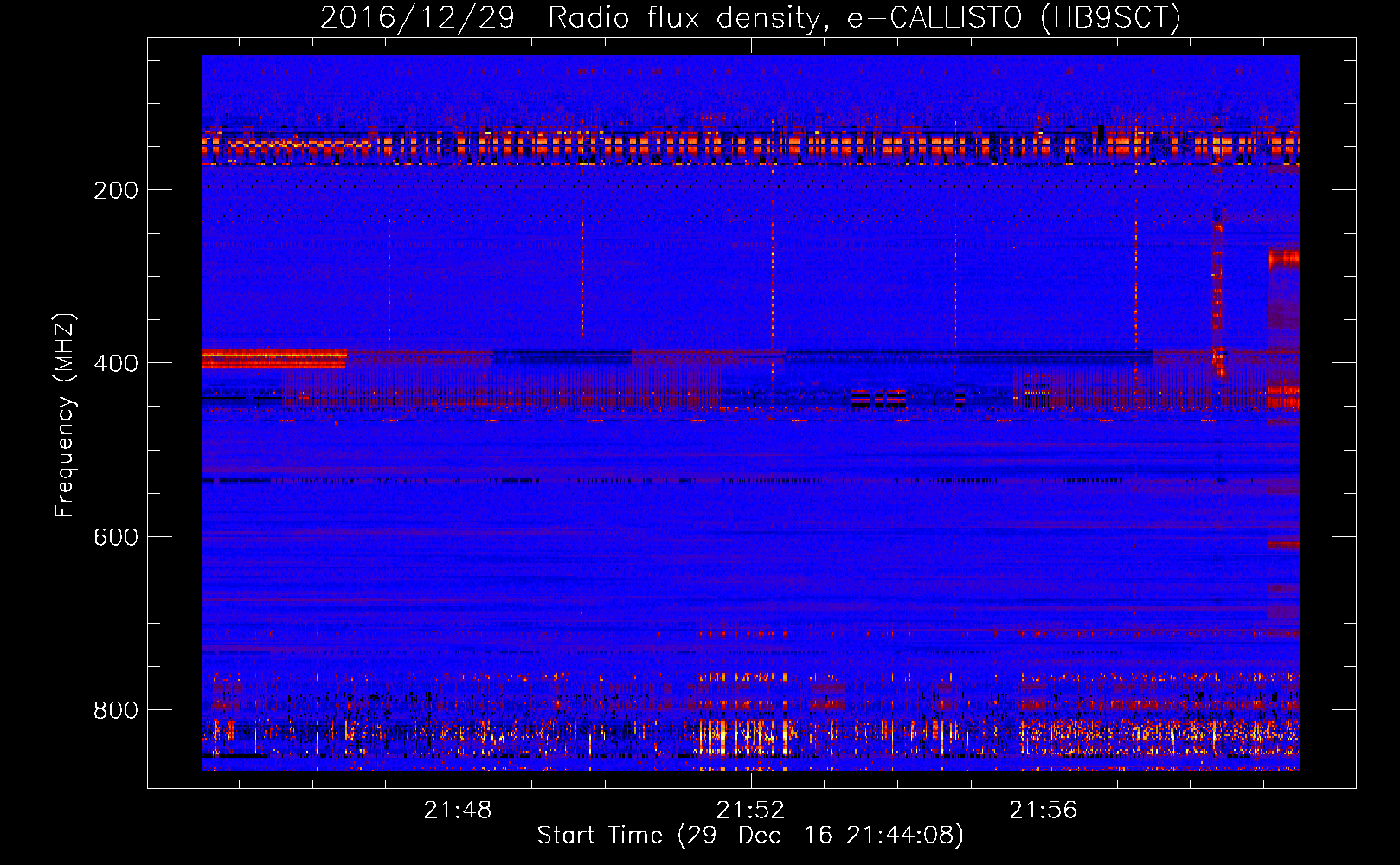Click the 21:48 time tick label
This screenshot has height=865, width=1400.
coord(457,810)
